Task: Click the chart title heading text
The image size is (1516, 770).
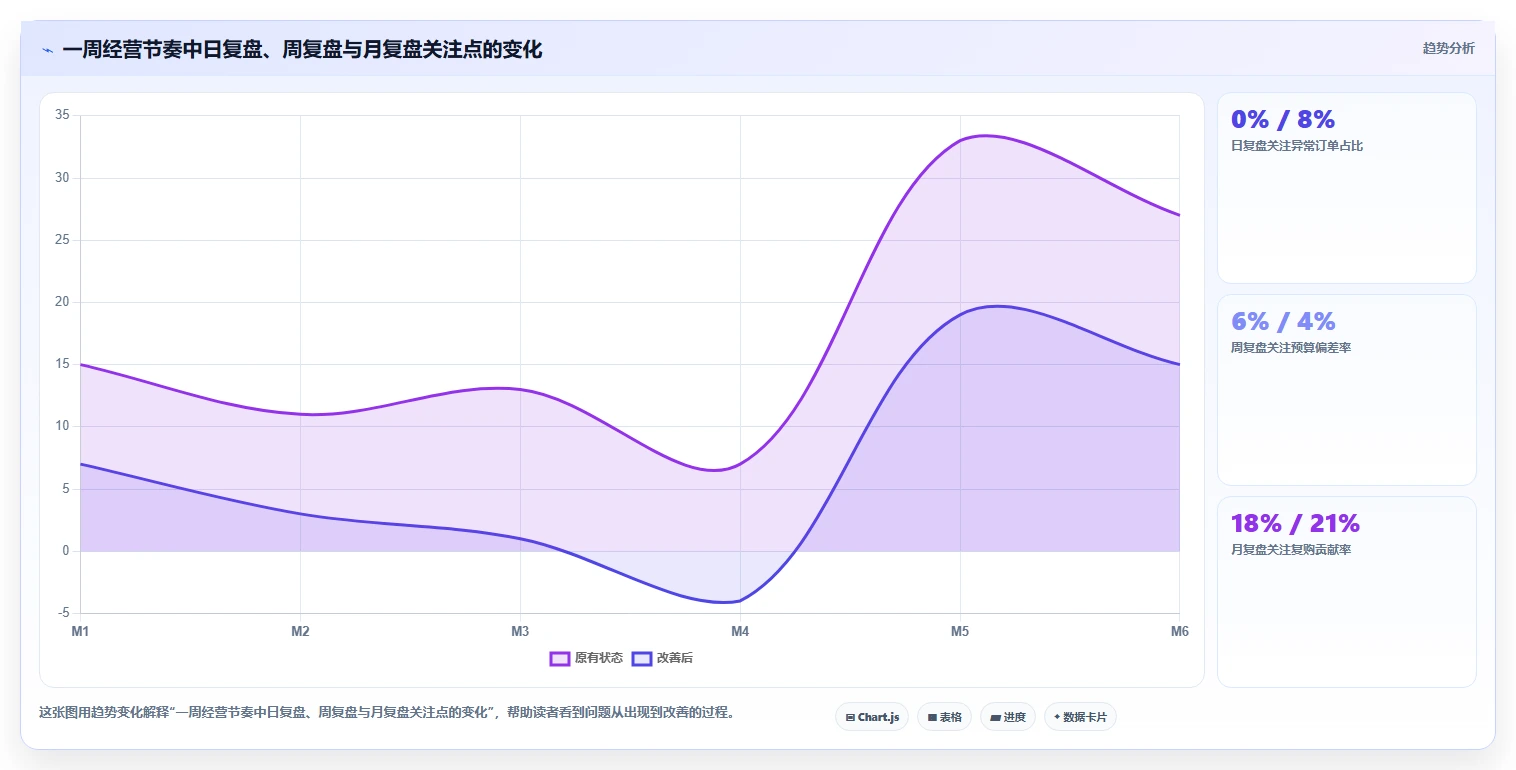Action: click(x=302, y=49)
